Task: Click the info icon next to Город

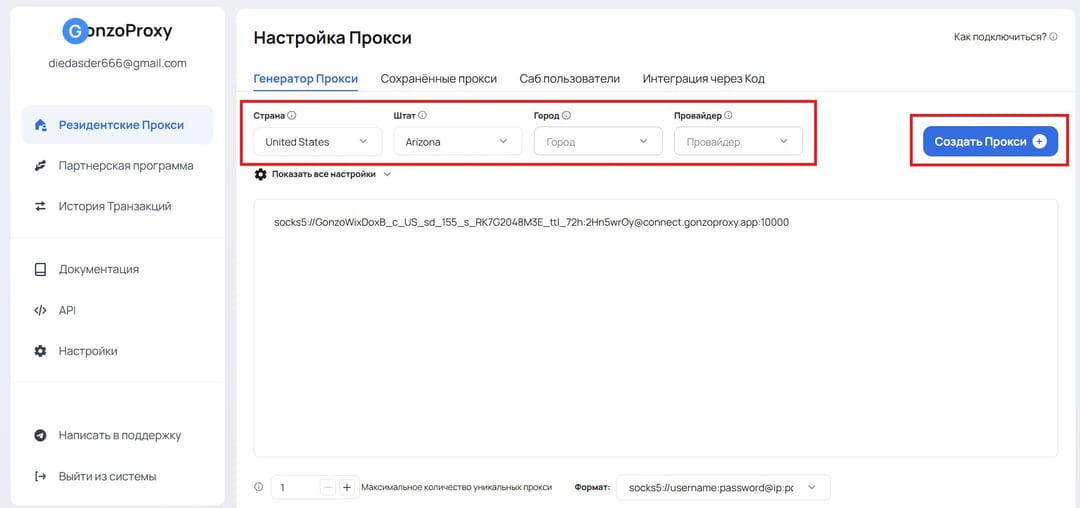Action: pyautogui.click(x=566, y=116)
